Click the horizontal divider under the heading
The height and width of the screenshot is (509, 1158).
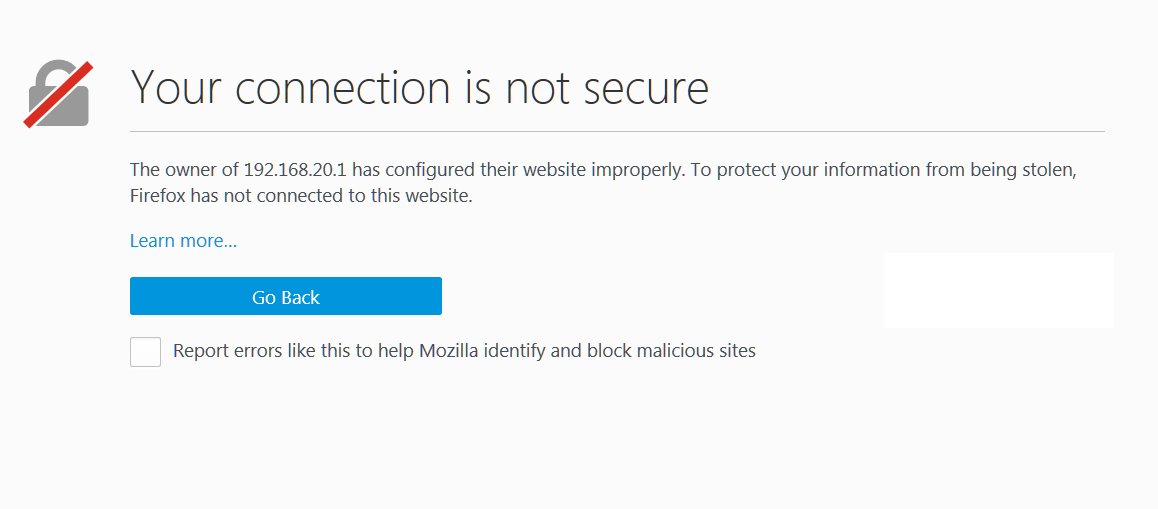[617, 131]
